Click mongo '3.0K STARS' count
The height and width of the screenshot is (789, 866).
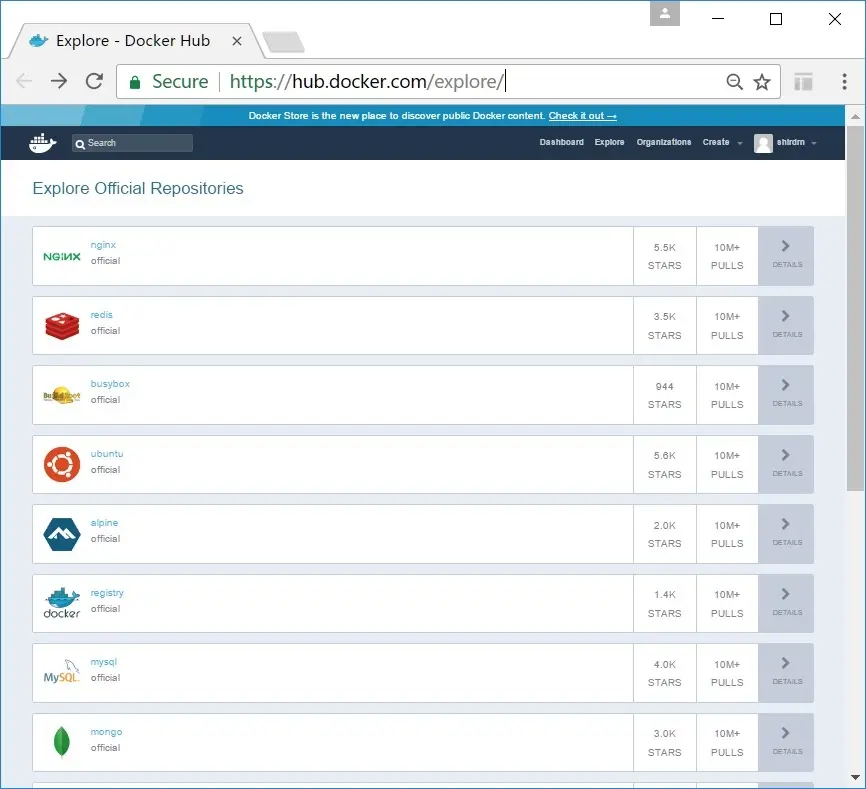[x=664, y=743]
